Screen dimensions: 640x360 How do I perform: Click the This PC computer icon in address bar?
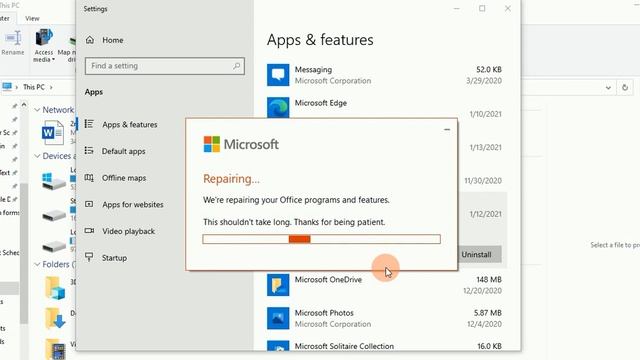tap(7, 87)
